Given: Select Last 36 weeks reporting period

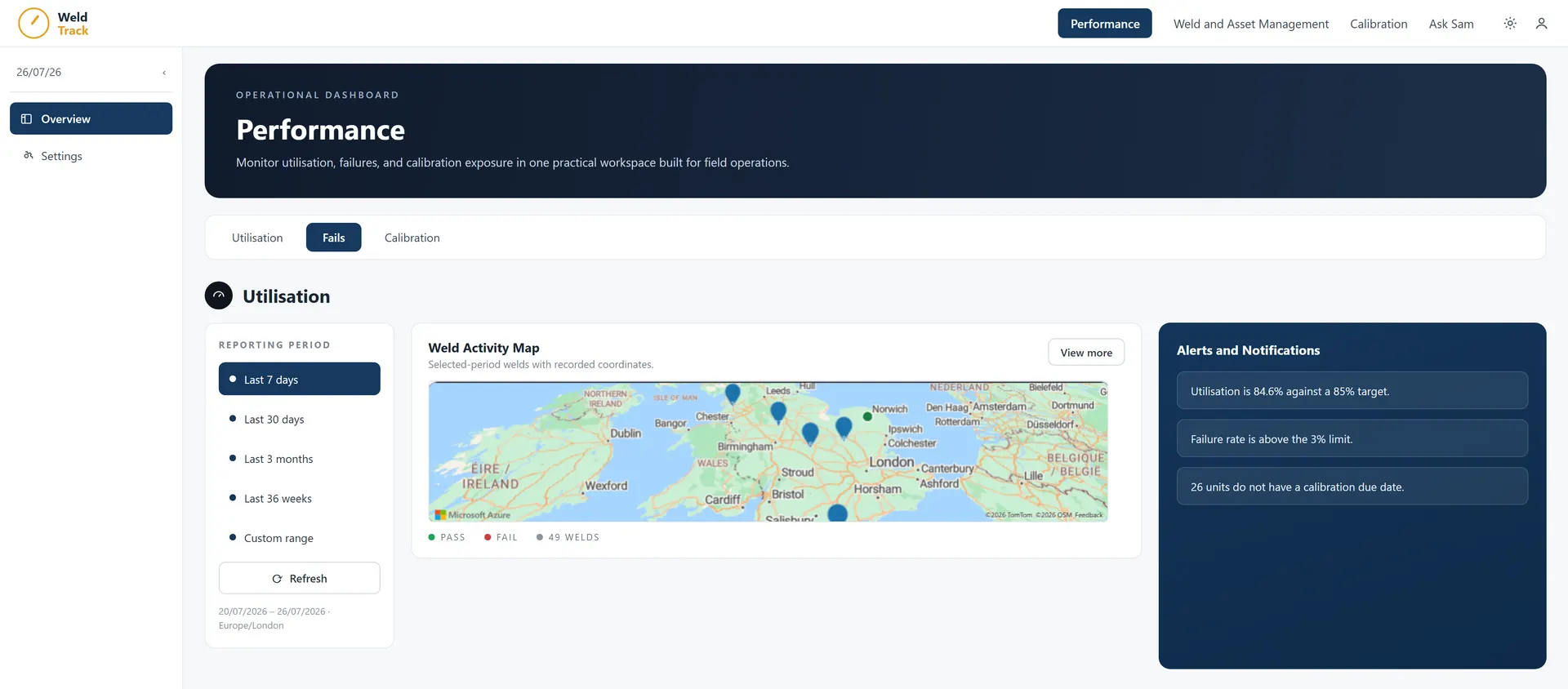Looking at the screenshot, I should 299,498.
